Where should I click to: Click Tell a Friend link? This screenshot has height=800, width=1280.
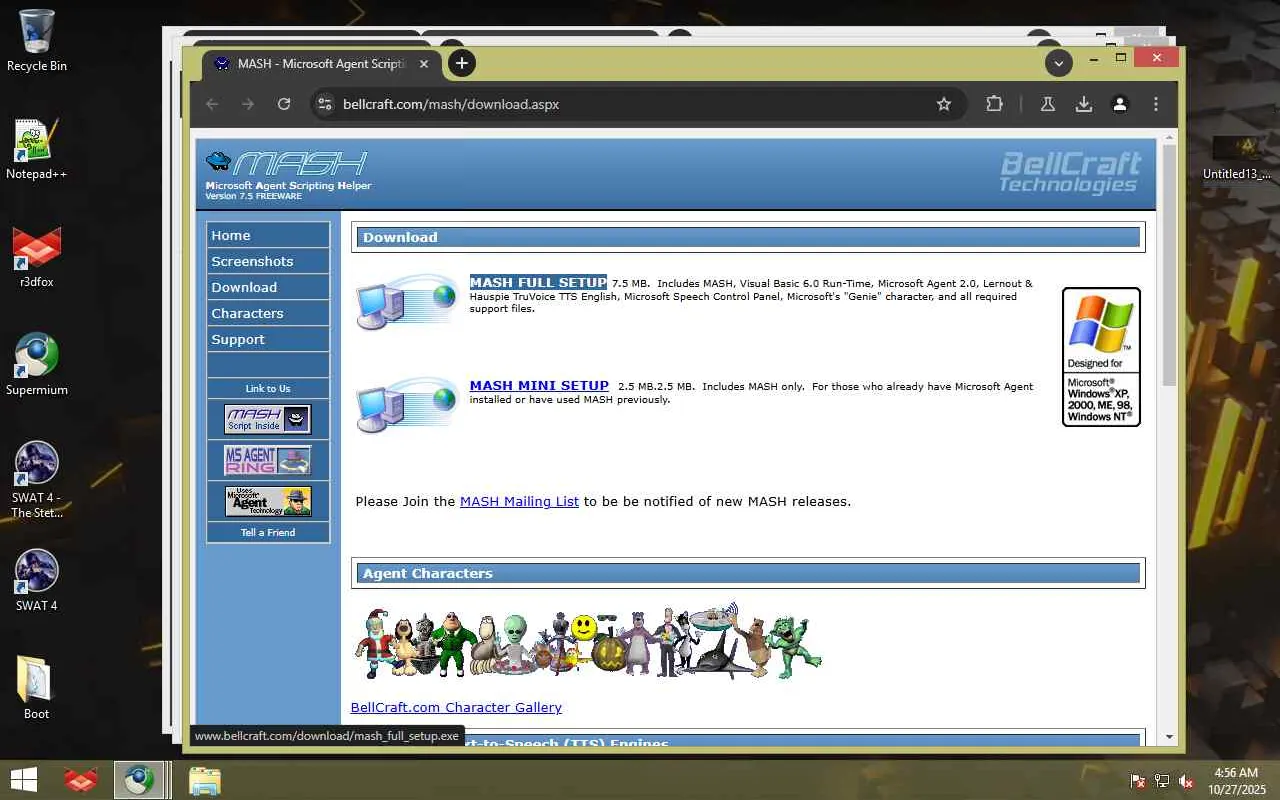(268, 532)
